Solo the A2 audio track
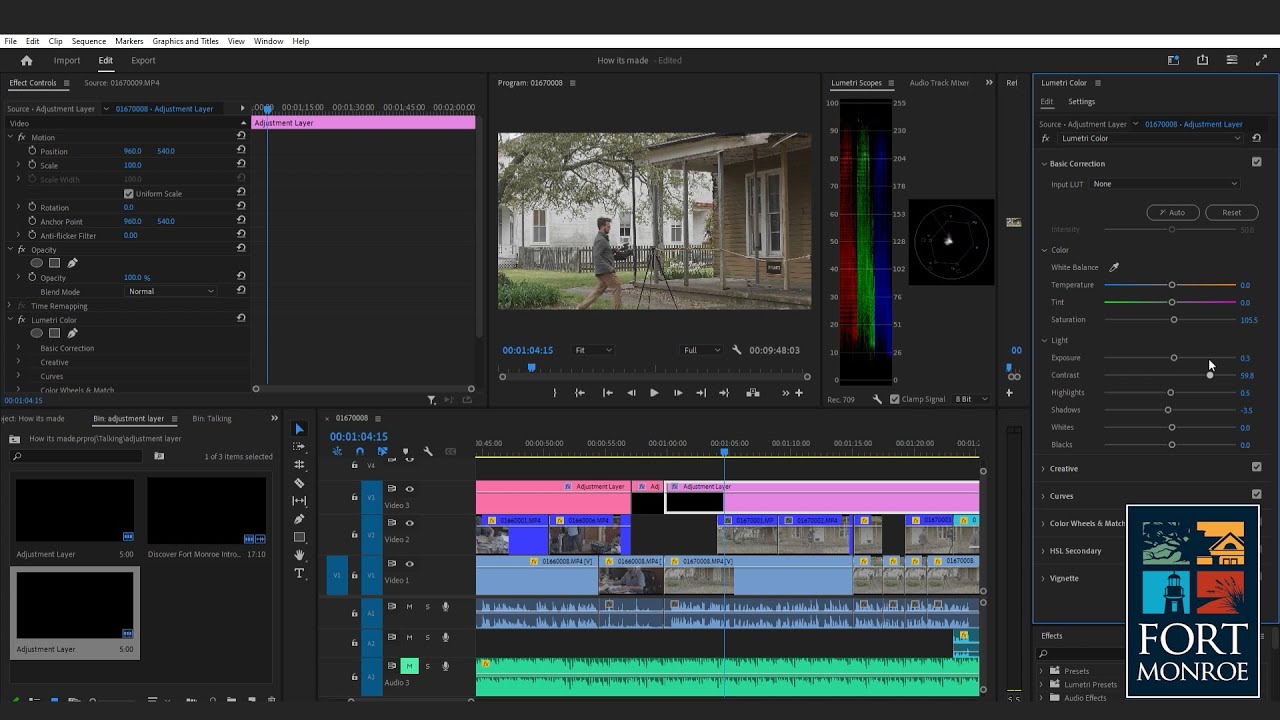Viewport: 1280px width, 720px height. pos(428,637)
